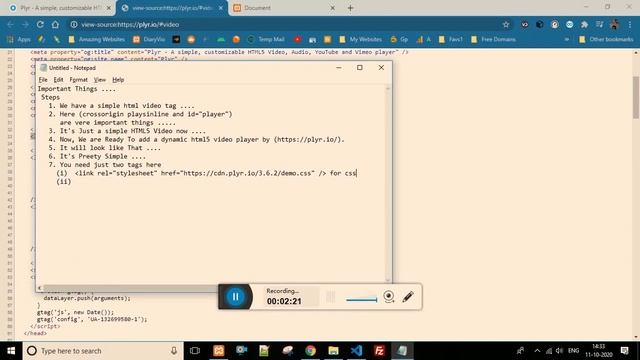640x360 pixels.
Task: Activate taskbar microphone voice search
Action: tap(174, 351)
